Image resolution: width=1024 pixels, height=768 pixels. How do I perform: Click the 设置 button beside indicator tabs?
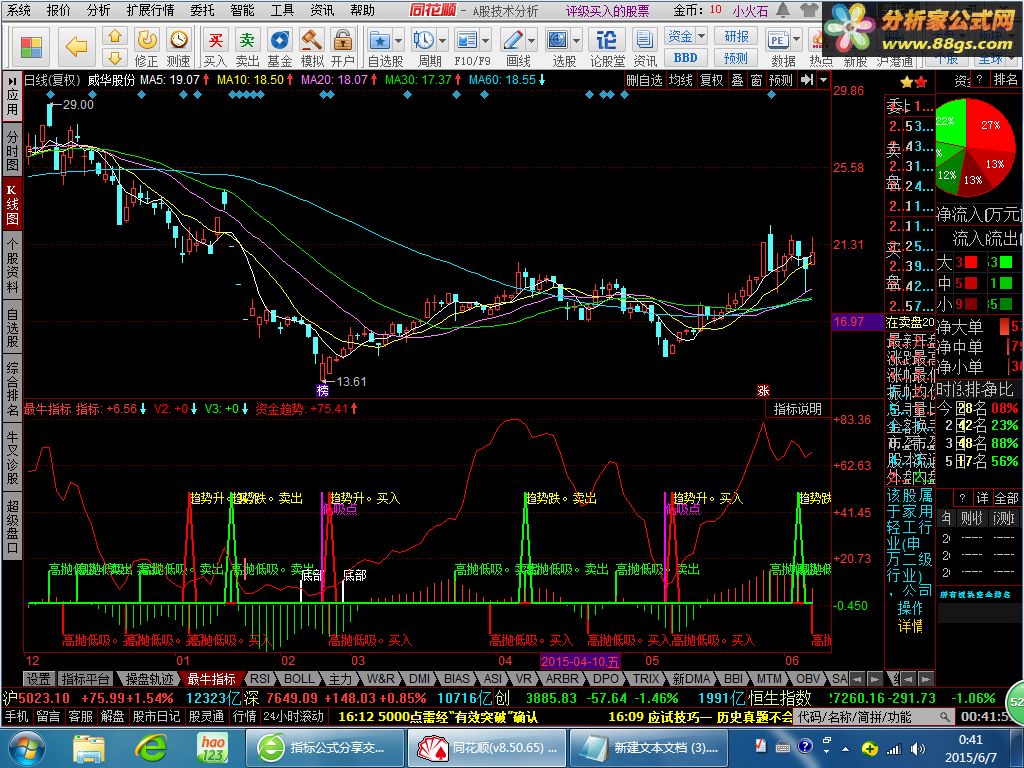(x=38, y=679)
